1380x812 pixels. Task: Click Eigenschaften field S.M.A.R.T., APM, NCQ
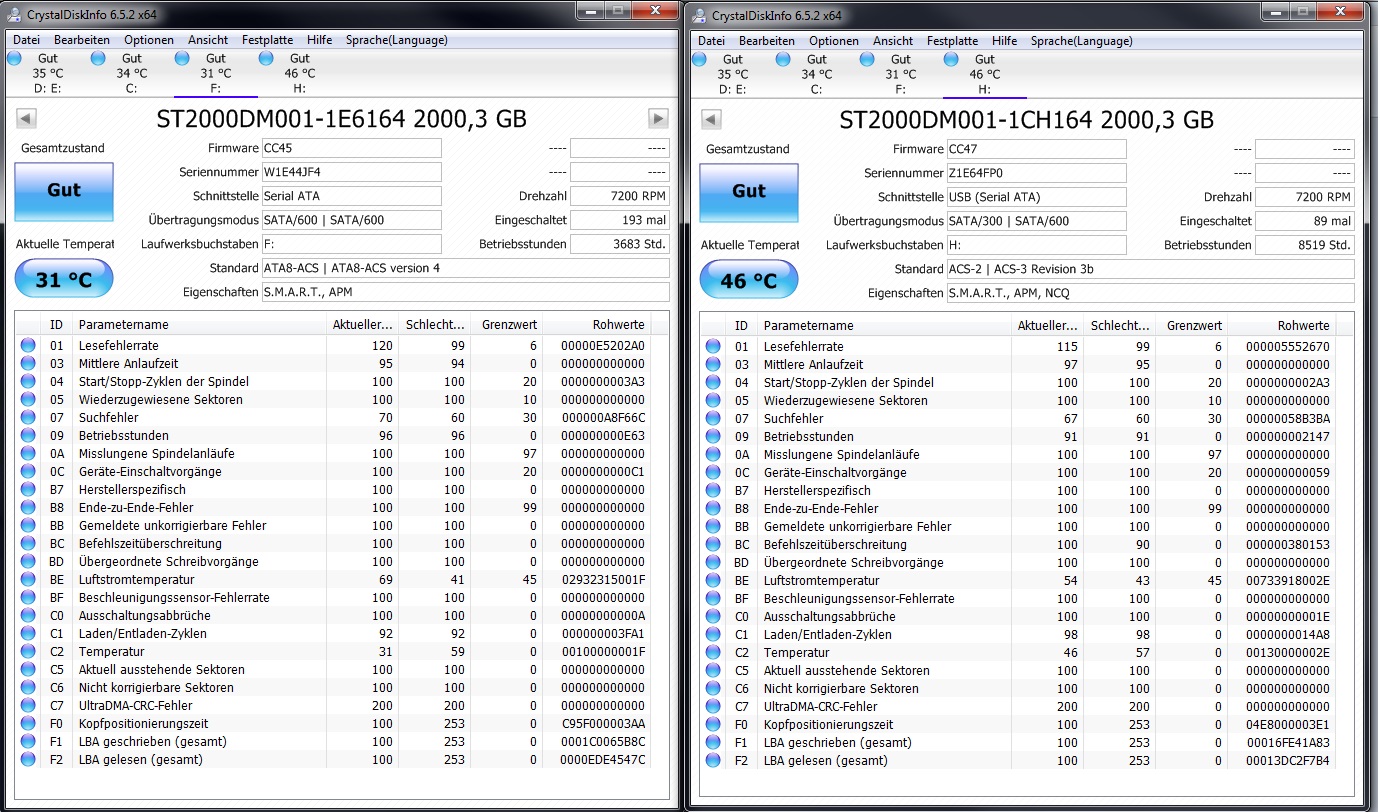coord(1150,293)
